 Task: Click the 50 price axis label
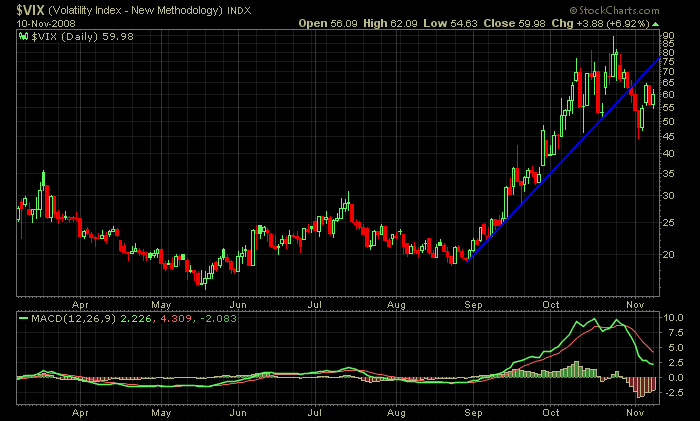668,121
